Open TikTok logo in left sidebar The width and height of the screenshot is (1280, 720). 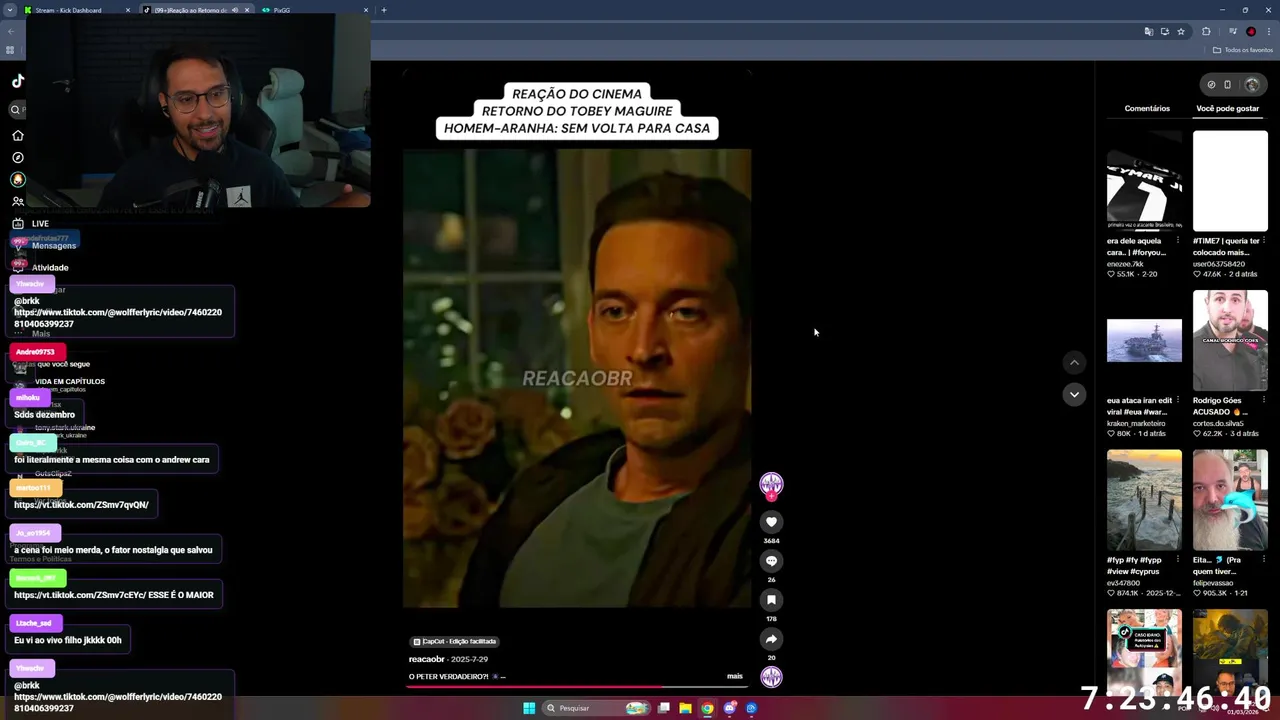17,81
